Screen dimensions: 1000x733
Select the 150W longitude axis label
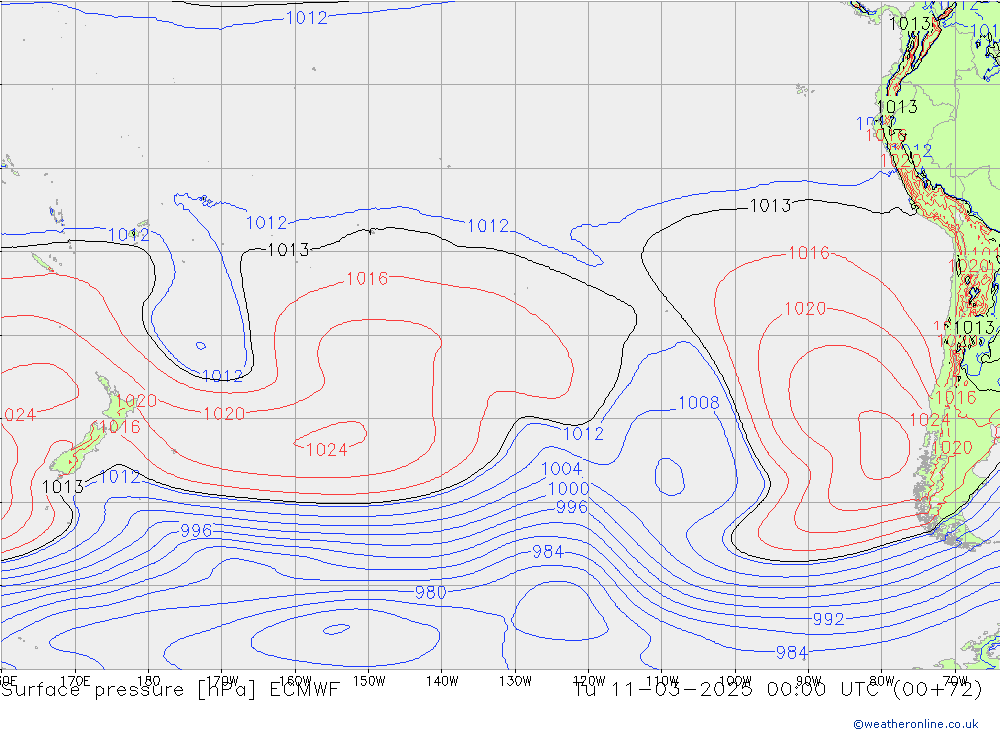click(x=369, y=681)
